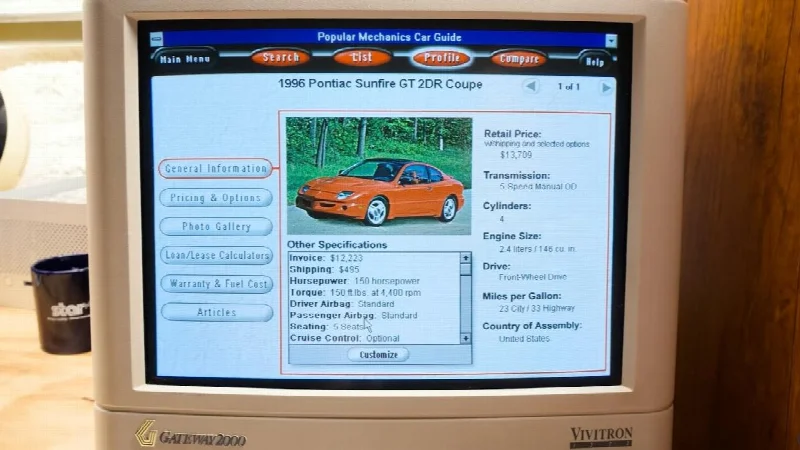Open Loan/Lease Calculators section

coord(217,255)
